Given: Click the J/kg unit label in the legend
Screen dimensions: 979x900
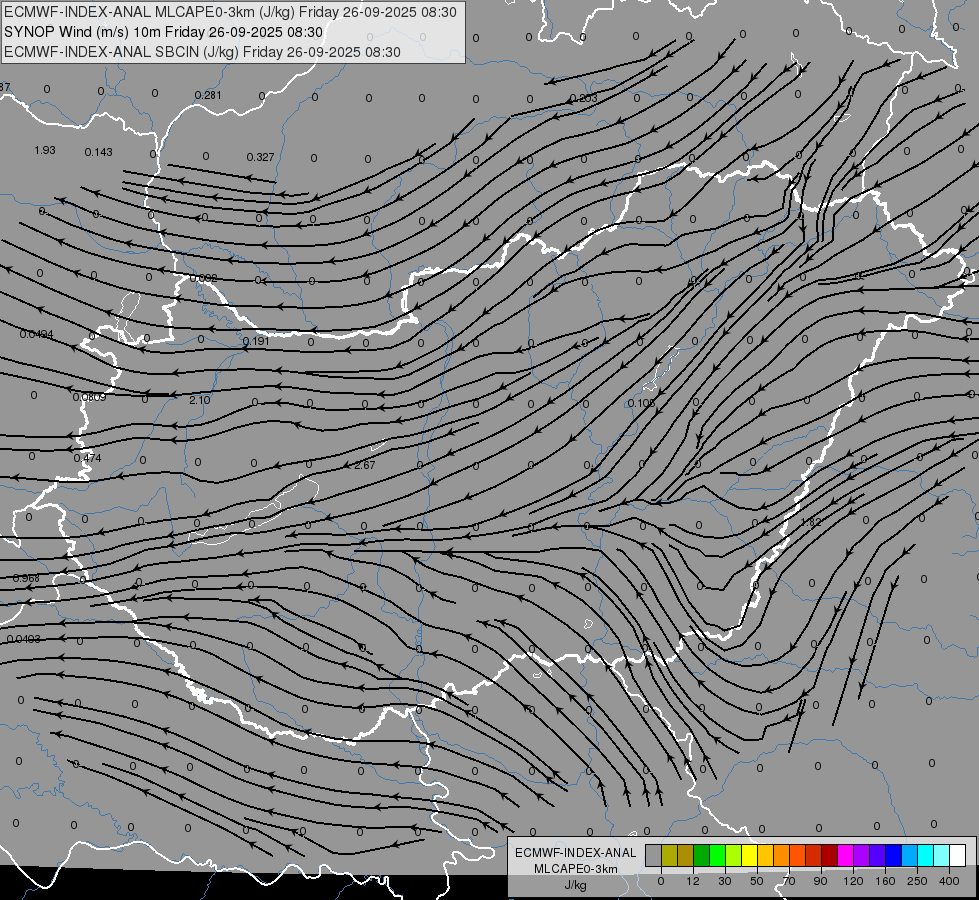Looking at the screenshot, I should [575, 885].
